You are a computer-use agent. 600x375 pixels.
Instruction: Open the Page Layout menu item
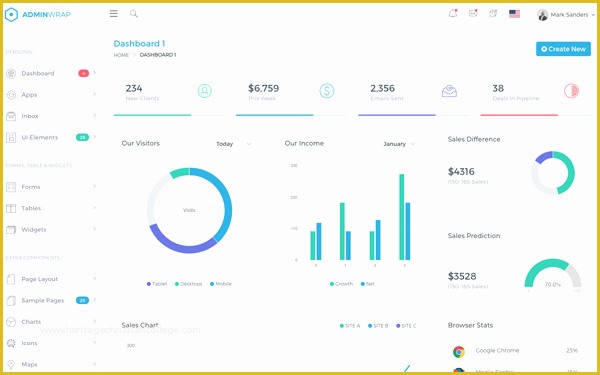[x=51, y=279]
